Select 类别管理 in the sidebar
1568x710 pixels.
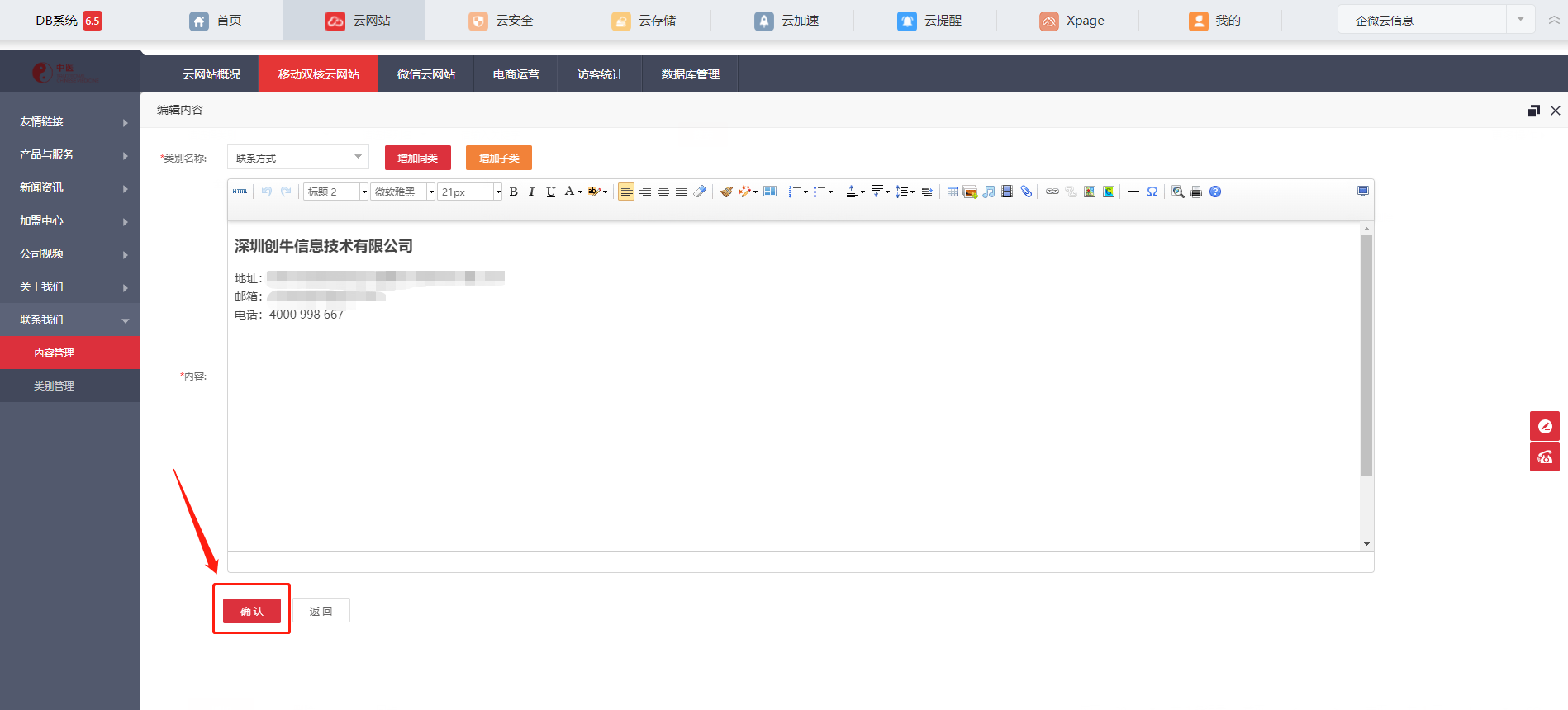pyautogui.click(x=70, y=386)
